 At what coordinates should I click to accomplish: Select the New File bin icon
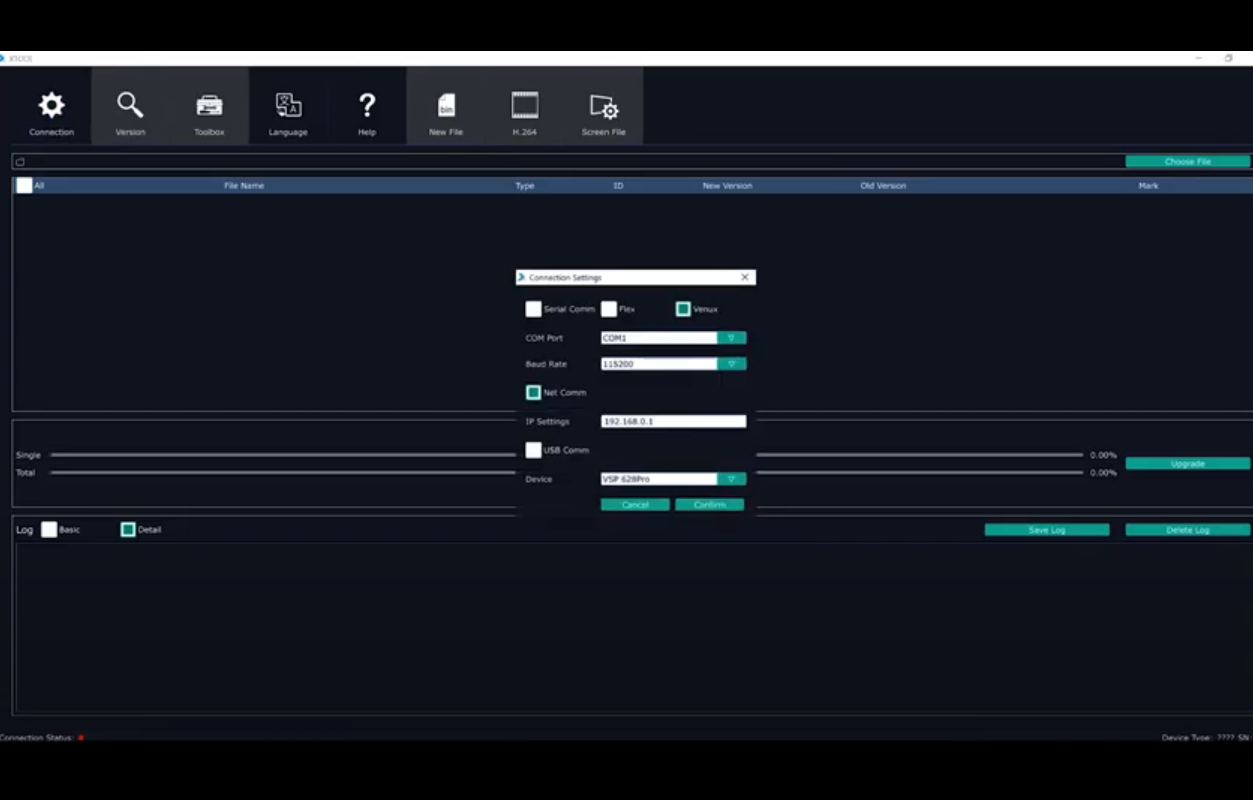(446, 106)
